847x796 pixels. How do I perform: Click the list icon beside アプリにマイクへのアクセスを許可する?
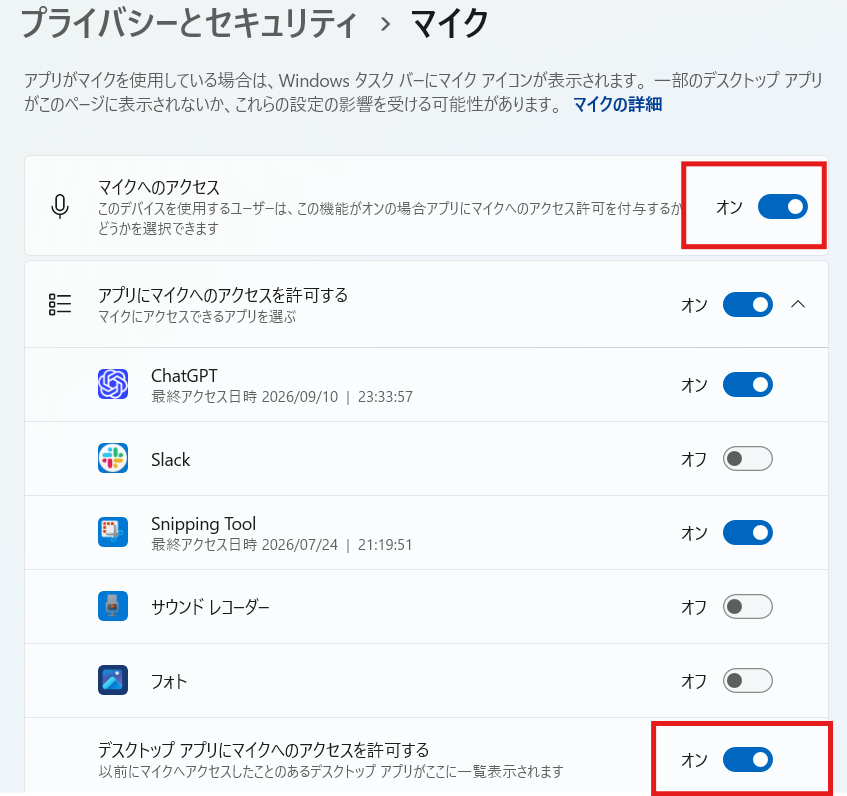click(60, 304)
